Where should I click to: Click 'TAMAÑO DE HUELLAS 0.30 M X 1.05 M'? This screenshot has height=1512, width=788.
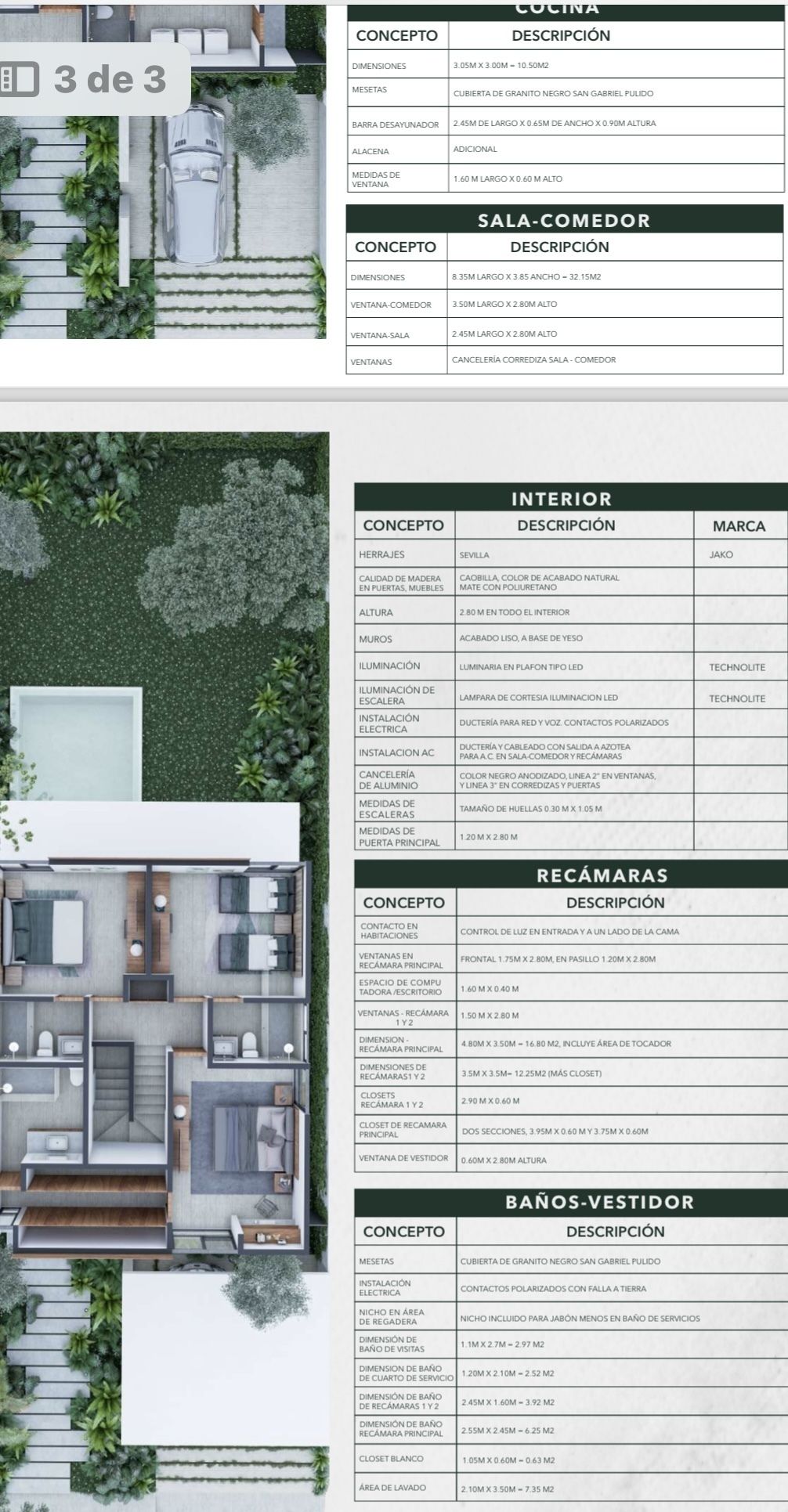click(x=530, y=808)
